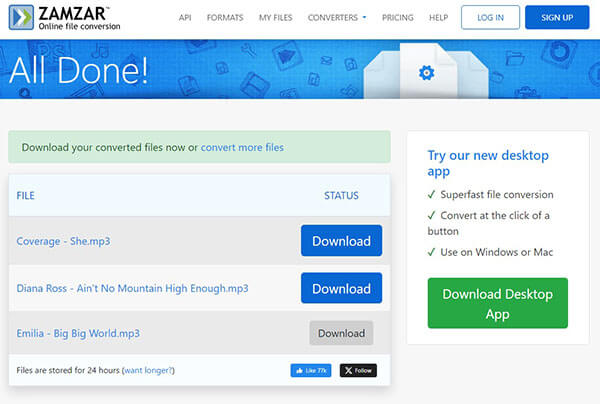The image size is (600, 404).
Task: Open the Pricing page
Action: [398, 18]
